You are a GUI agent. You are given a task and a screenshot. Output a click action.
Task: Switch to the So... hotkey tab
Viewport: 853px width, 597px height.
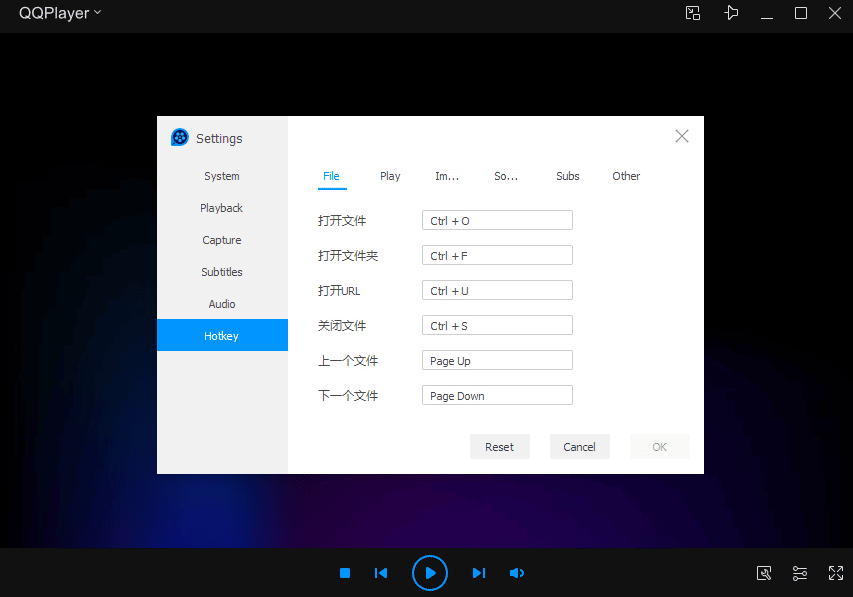point(506,176)
